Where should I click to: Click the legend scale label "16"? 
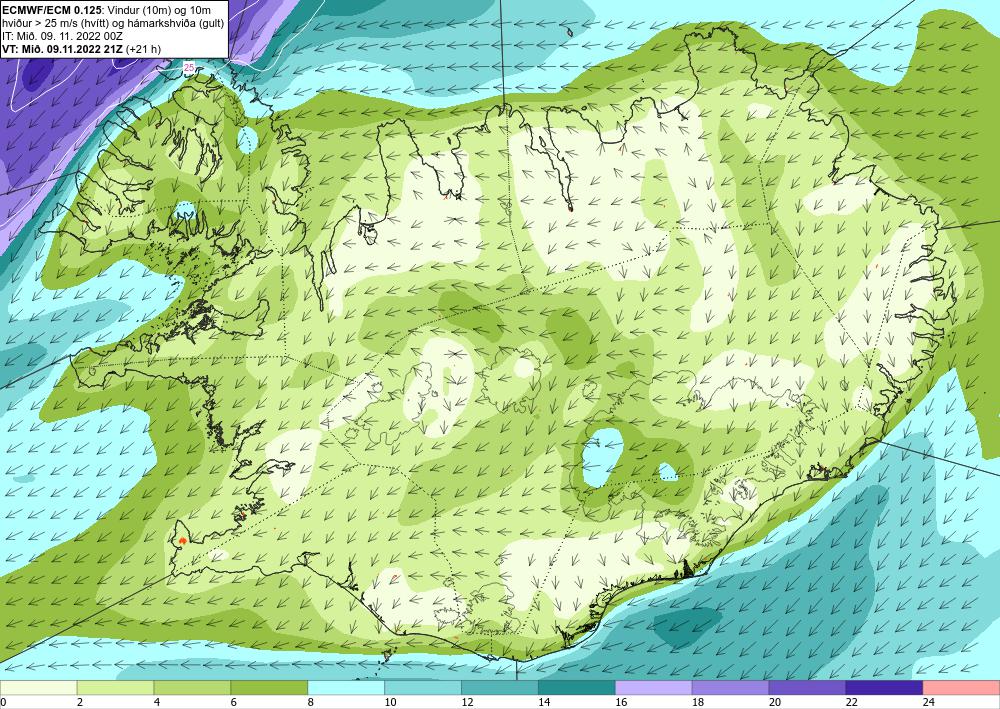(x=621, y=702)
